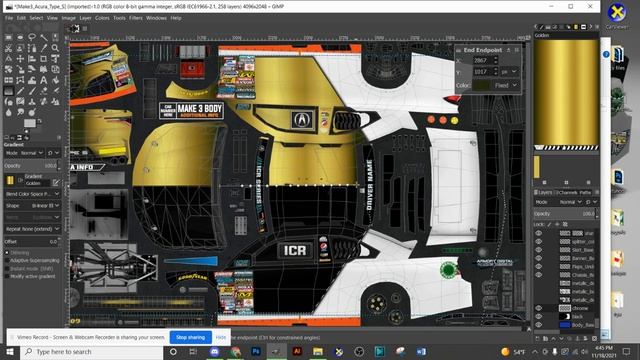Viewport: 640px width, 360px height.
Task: Select the Ellipse Select tool
Action: coord(20,37)
